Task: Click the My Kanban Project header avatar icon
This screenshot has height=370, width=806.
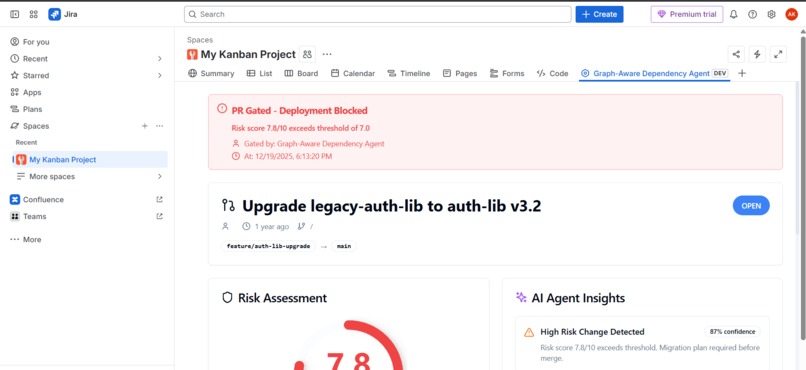Action: (x=192, y=54)
